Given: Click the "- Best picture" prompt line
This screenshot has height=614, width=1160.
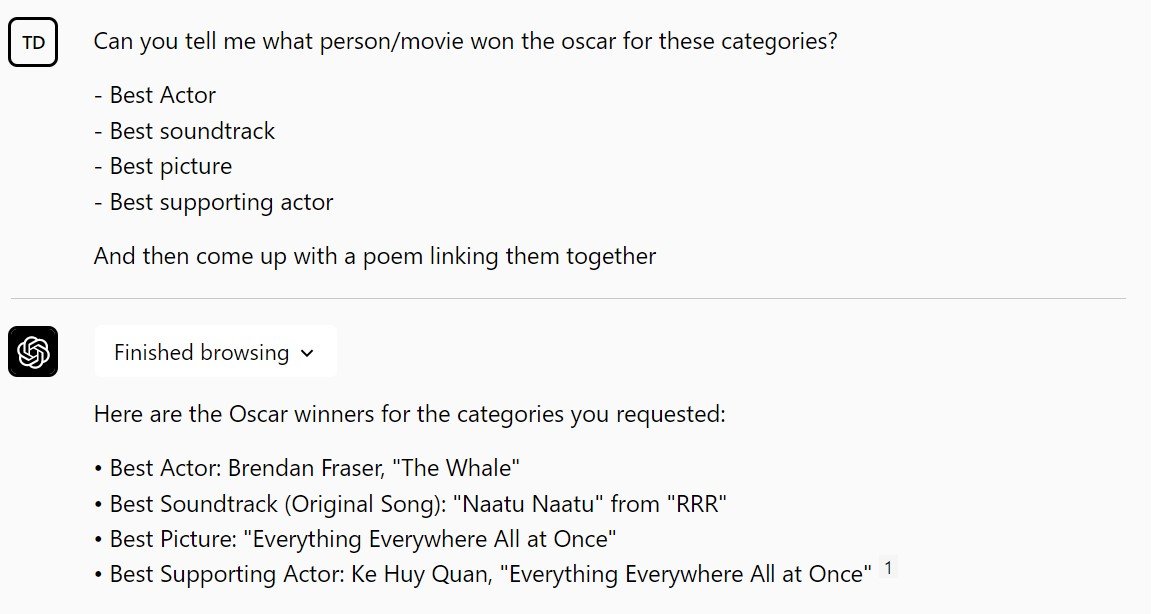Looking at the screenshot, I should (163, 166).
